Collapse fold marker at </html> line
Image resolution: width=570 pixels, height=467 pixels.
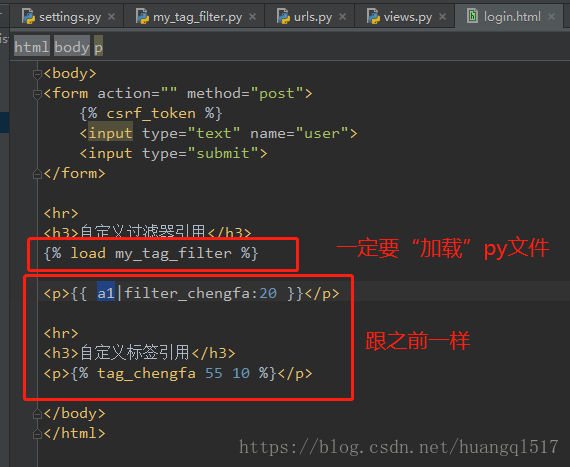pos(37,434)
